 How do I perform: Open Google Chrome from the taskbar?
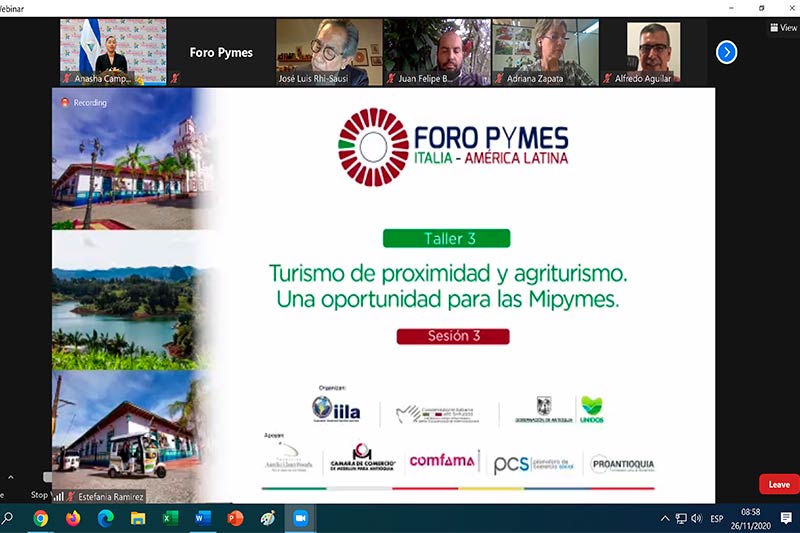(x=40, y=519)
